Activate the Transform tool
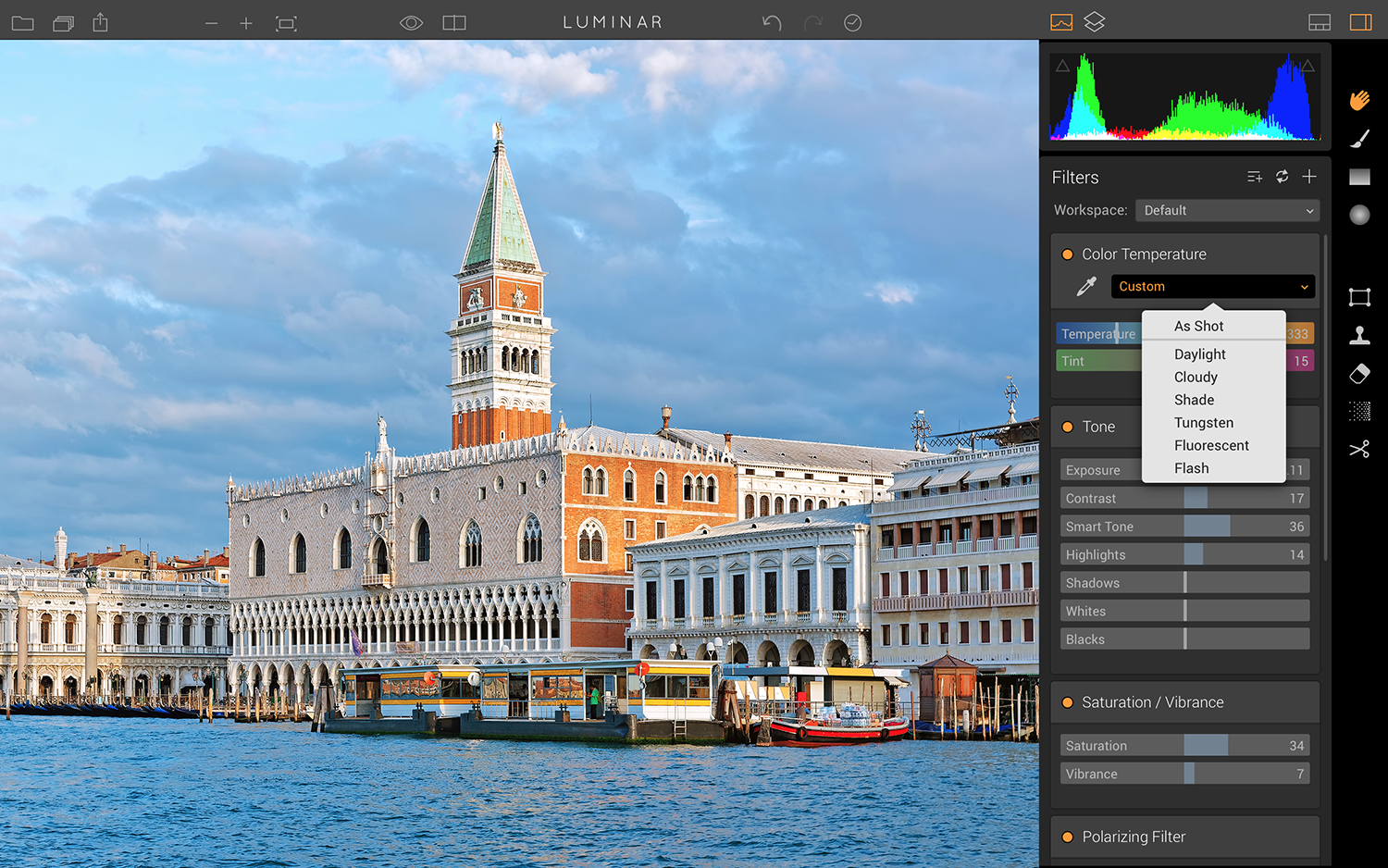Screen dimensions: 1388x868 pos(1359,297)
